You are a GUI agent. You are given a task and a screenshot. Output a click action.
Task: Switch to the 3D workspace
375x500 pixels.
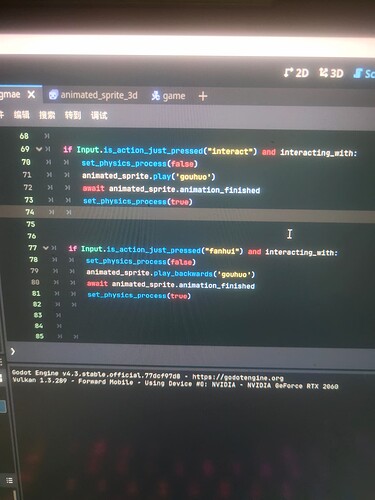331,73
